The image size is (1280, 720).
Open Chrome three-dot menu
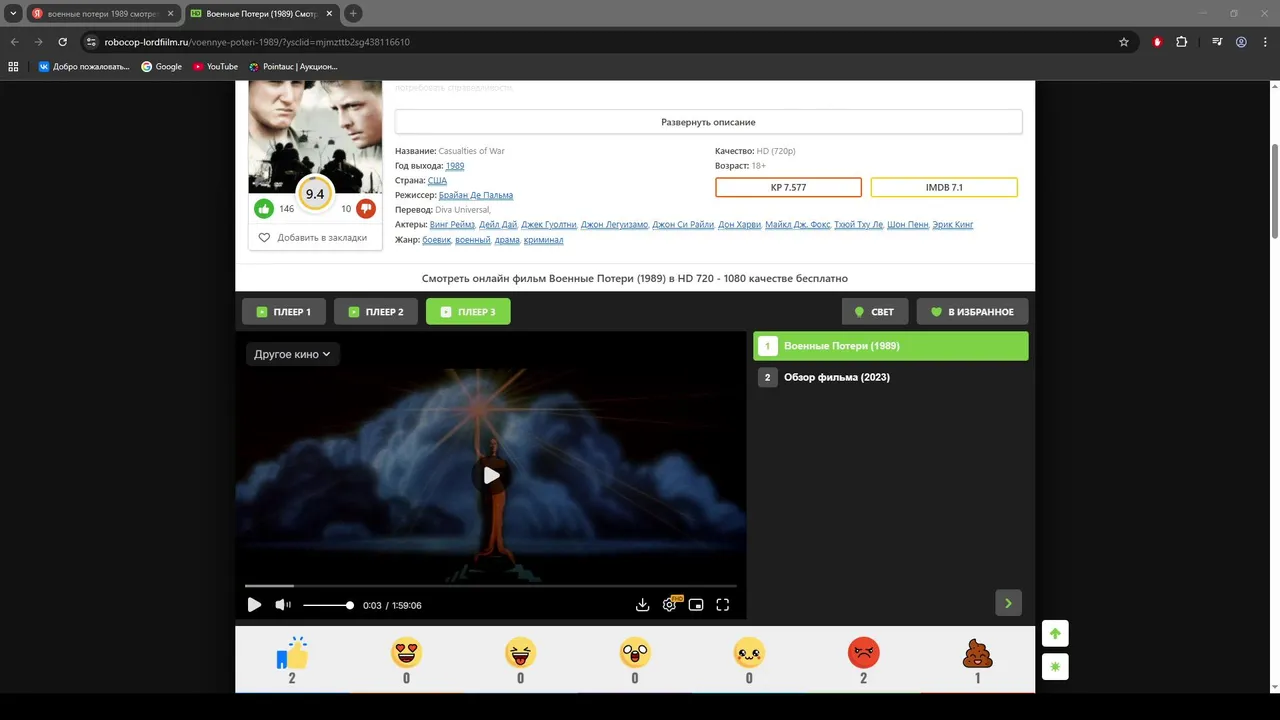point(1265,42)
